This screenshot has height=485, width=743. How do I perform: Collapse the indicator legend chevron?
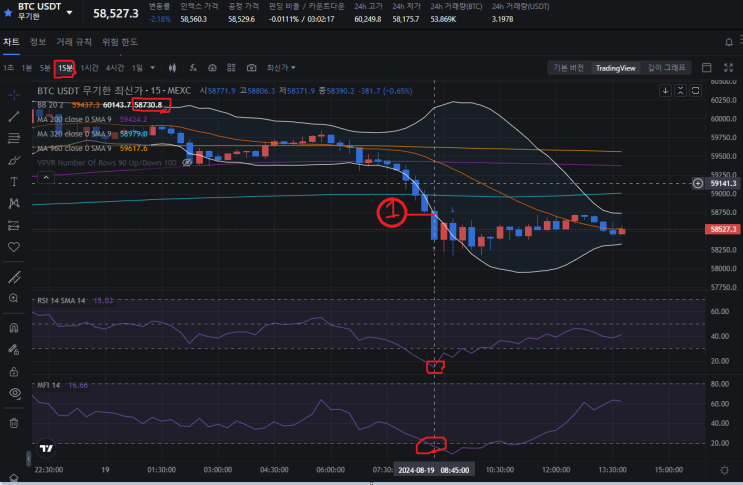point(46,178)
